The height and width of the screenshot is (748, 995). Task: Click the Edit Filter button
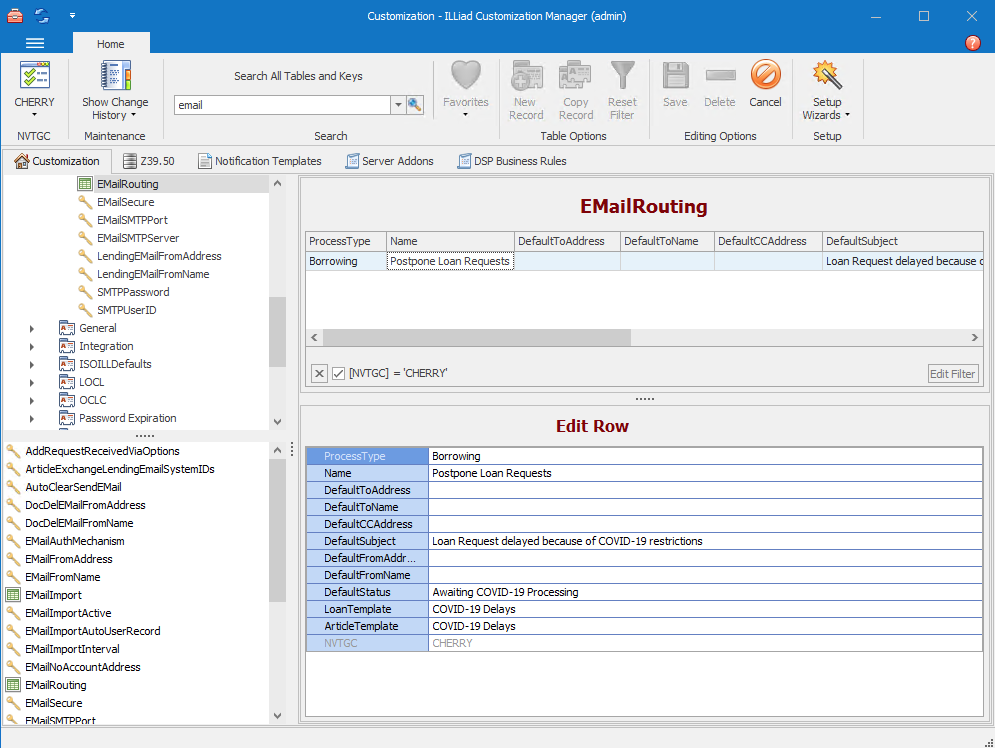click(x=951, y=373)
